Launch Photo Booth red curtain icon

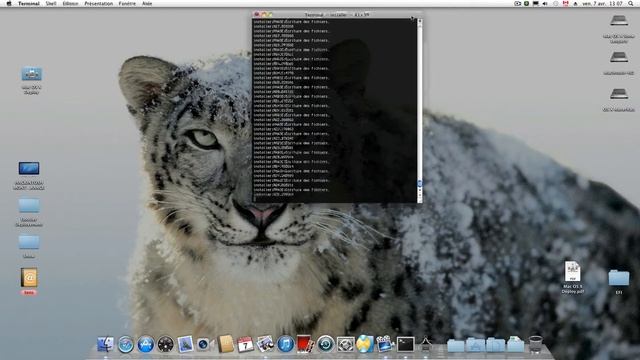[x=305, y=344]
